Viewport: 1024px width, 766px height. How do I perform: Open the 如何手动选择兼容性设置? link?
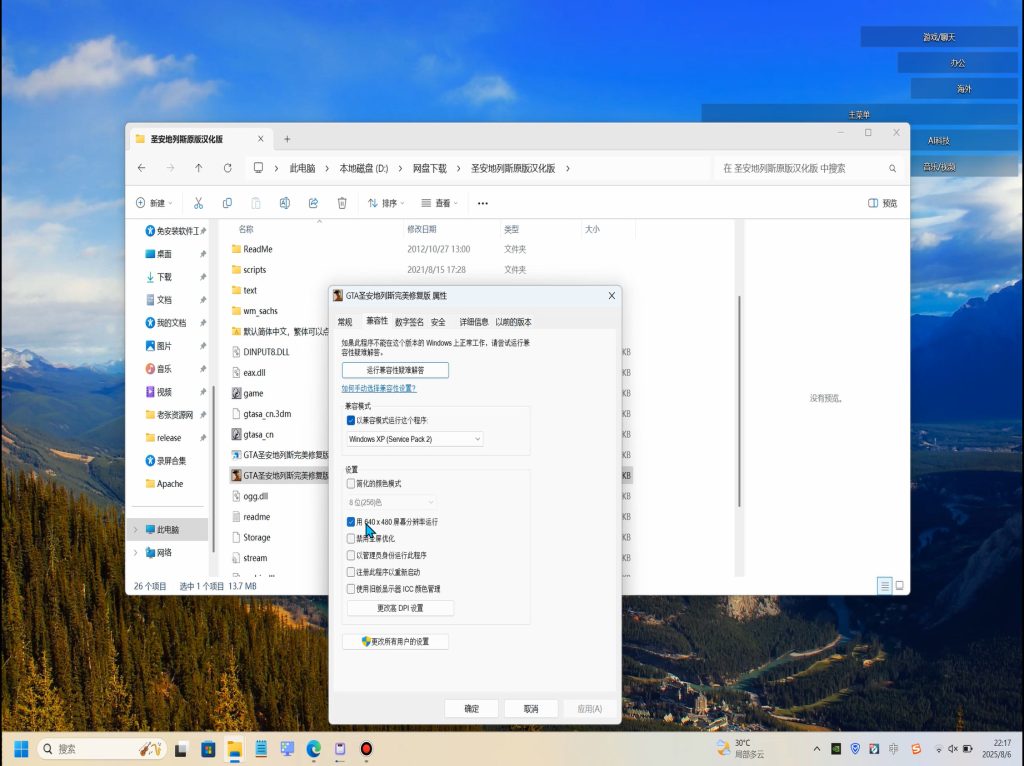coord(379,389)
